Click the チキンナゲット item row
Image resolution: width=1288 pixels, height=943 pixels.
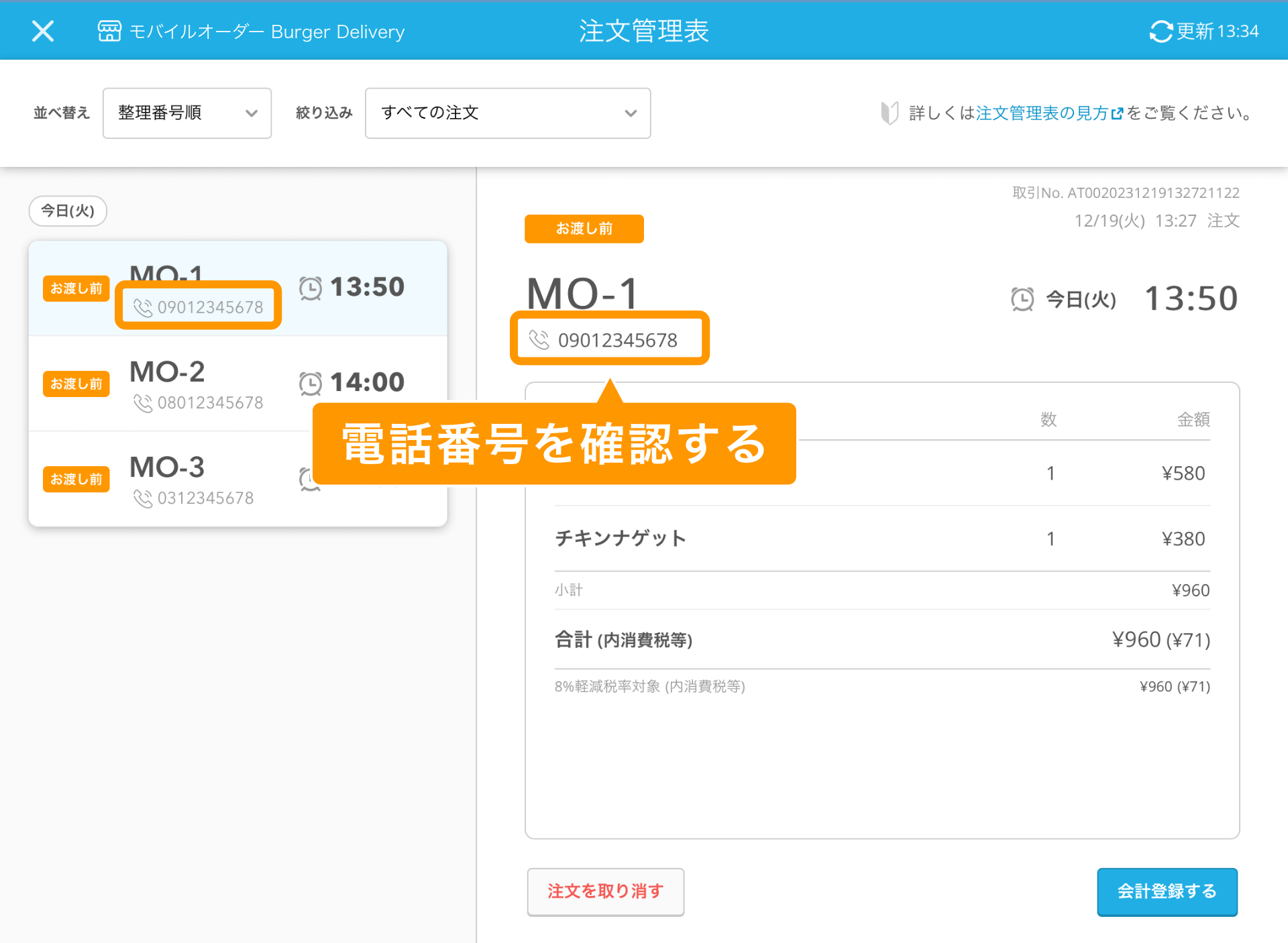tap(882, 539)
